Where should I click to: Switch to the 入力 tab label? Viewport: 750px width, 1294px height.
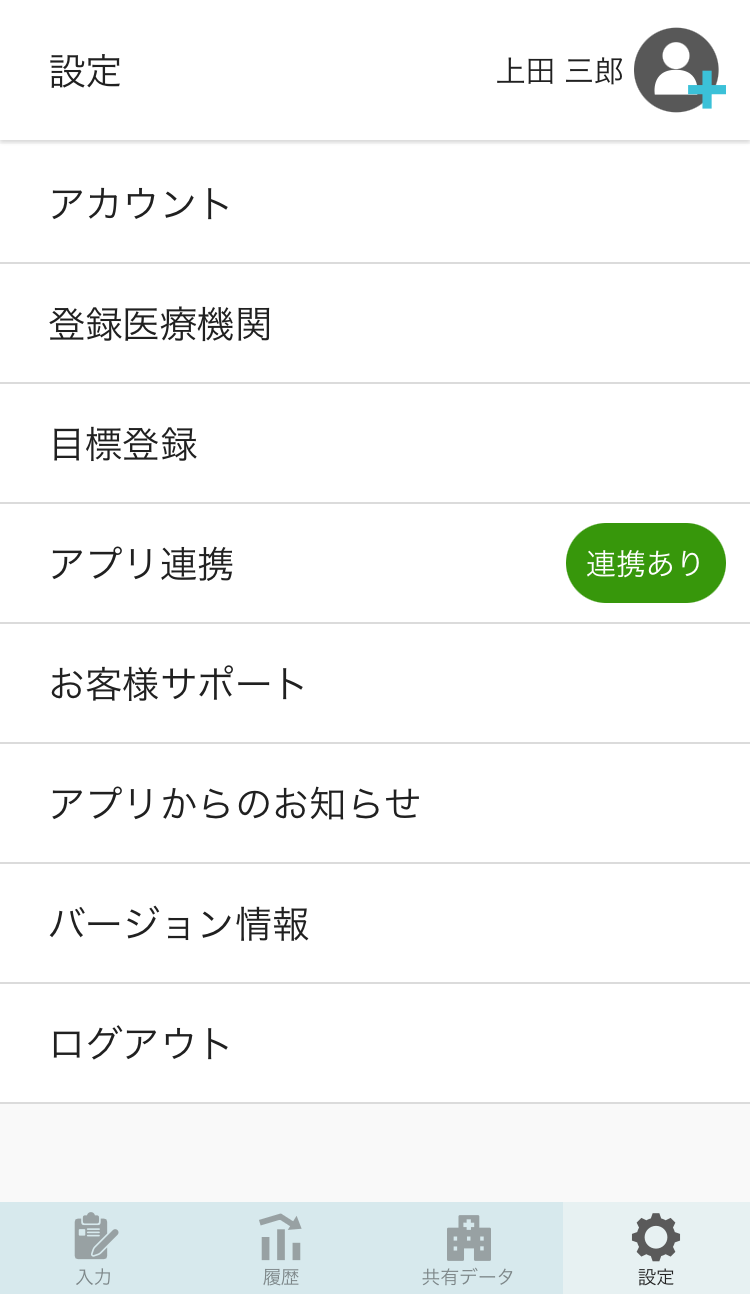(x=94, y=1277)
